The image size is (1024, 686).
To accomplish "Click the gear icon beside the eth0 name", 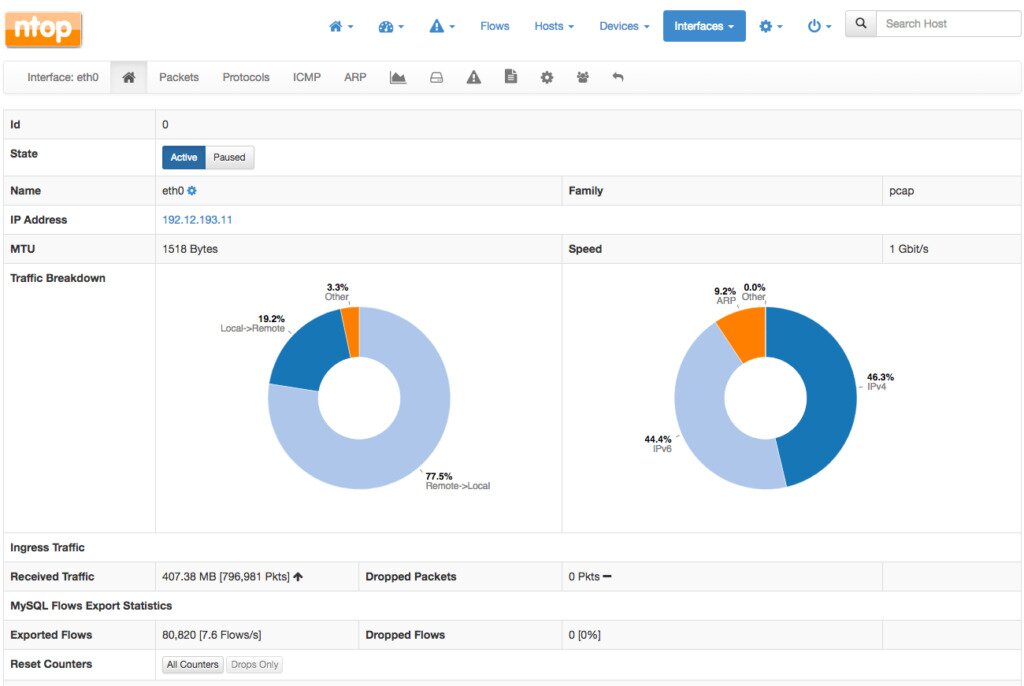I will (x=190, y=190).
